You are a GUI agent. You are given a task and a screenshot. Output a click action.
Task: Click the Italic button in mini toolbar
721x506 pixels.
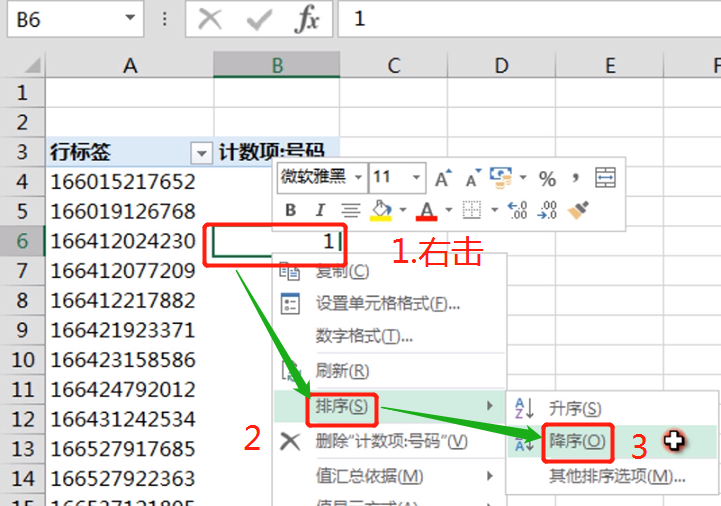coord(320,210)
